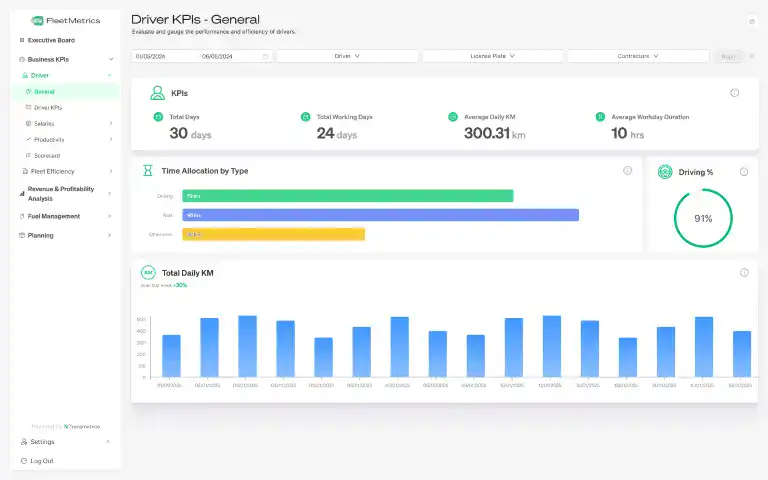Click the Driving % info icon

coord(744,172)
